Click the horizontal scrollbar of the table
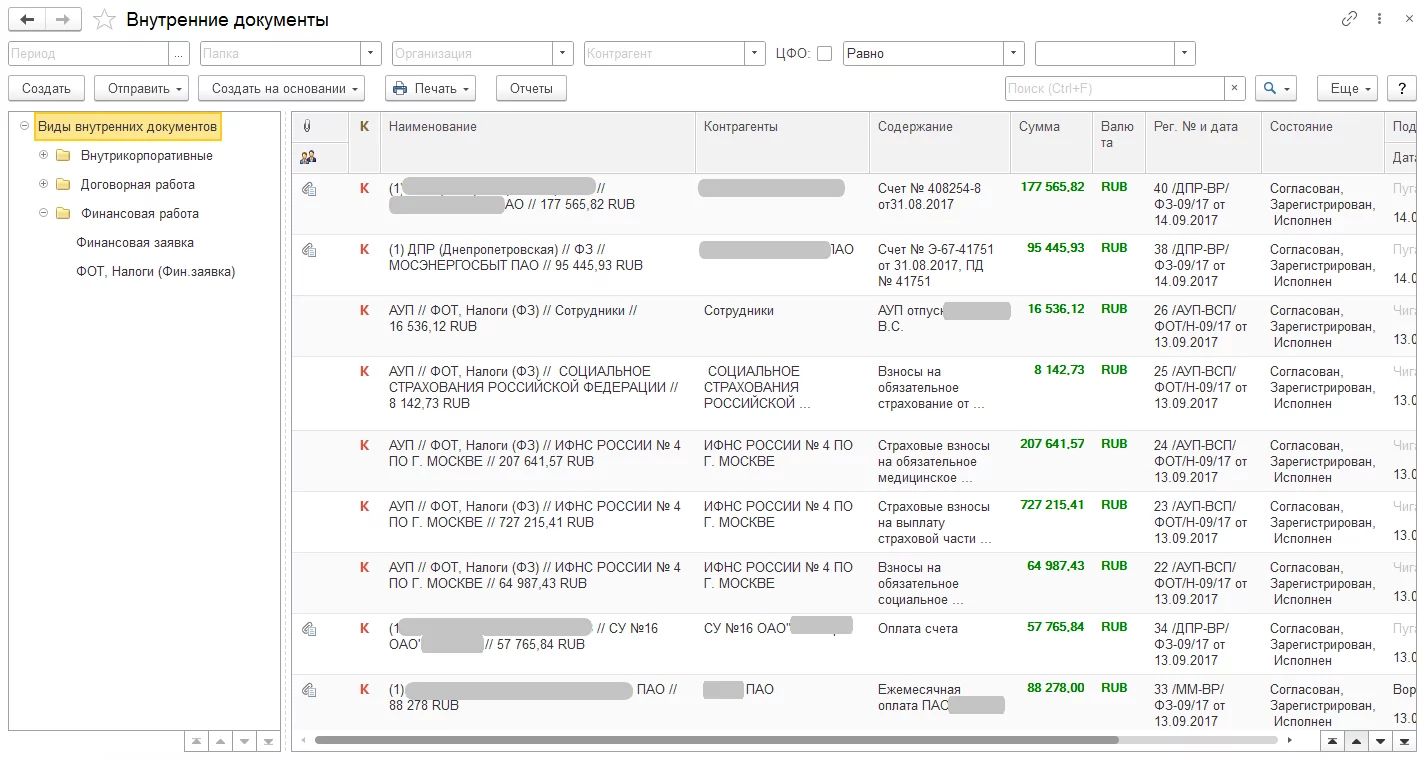 716,741
